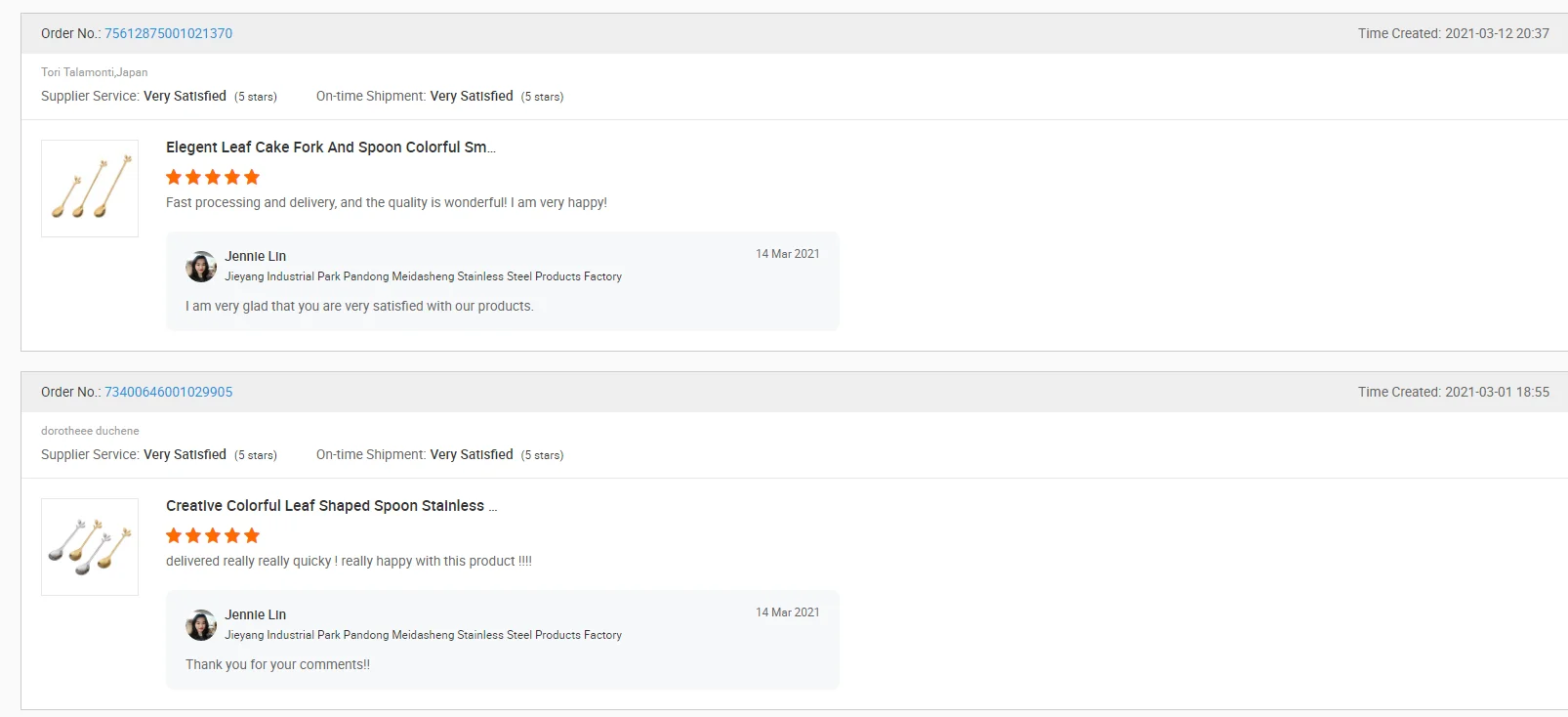Open the Elegent Leaf Cake Fork product title
This screenshot has height=717, width=1568.
[x=330, y=148]
